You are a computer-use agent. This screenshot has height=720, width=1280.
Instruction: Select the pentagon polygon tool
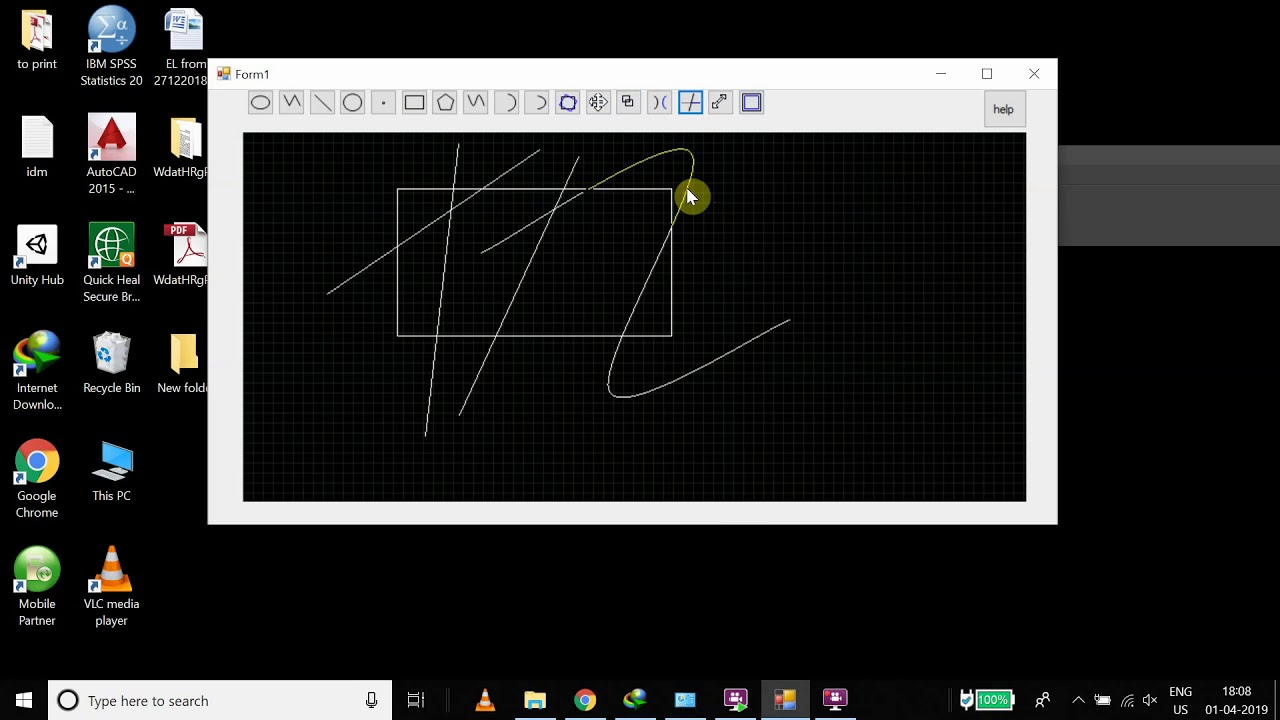point(445,102)
